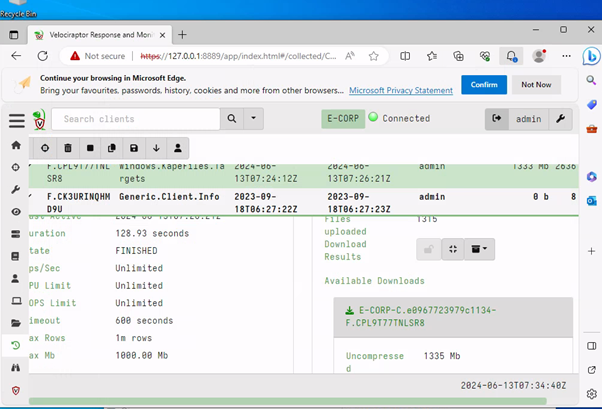
Task: Select the Windows.KapeFiles.Targets row
Action: click(x=303, y=176)
